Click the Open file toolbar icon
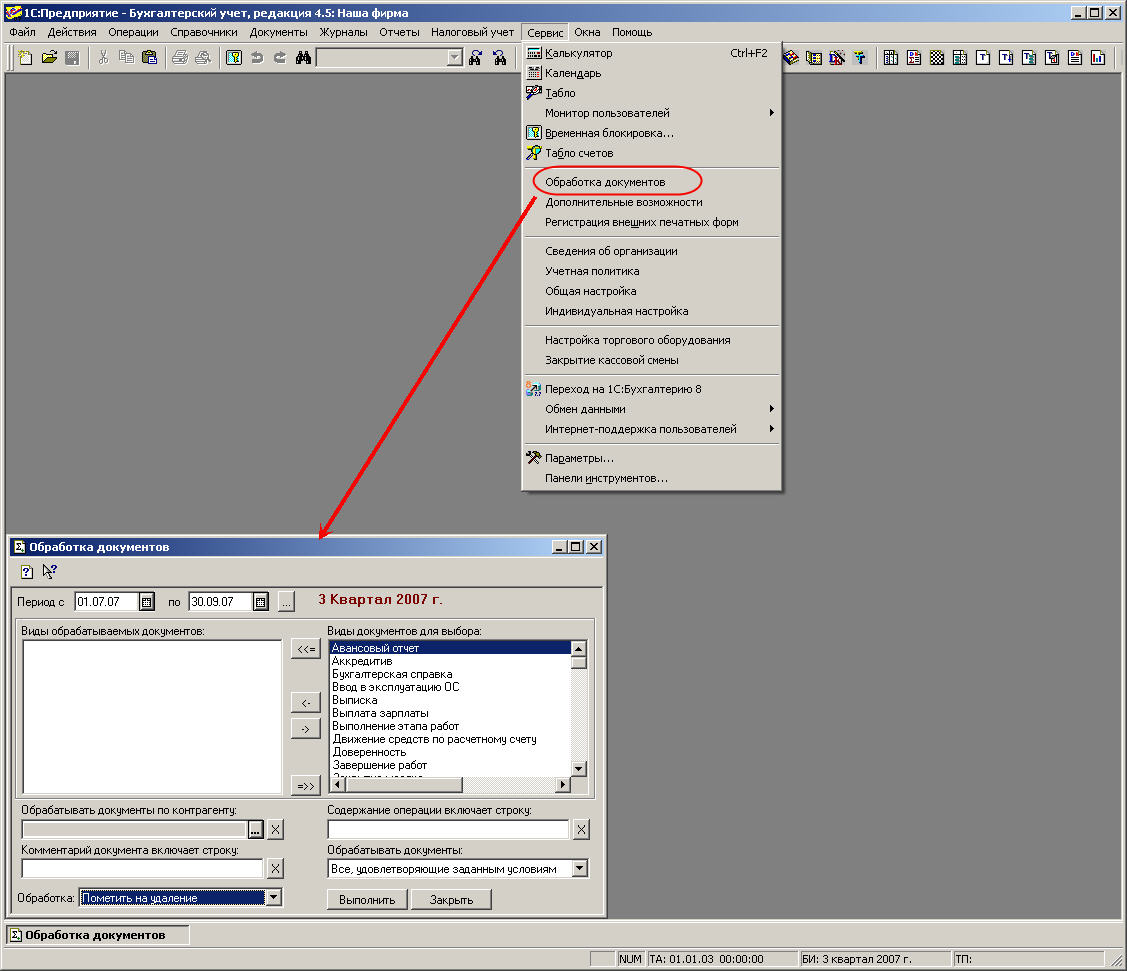The image size is (1127, 971). coord(49,58)
